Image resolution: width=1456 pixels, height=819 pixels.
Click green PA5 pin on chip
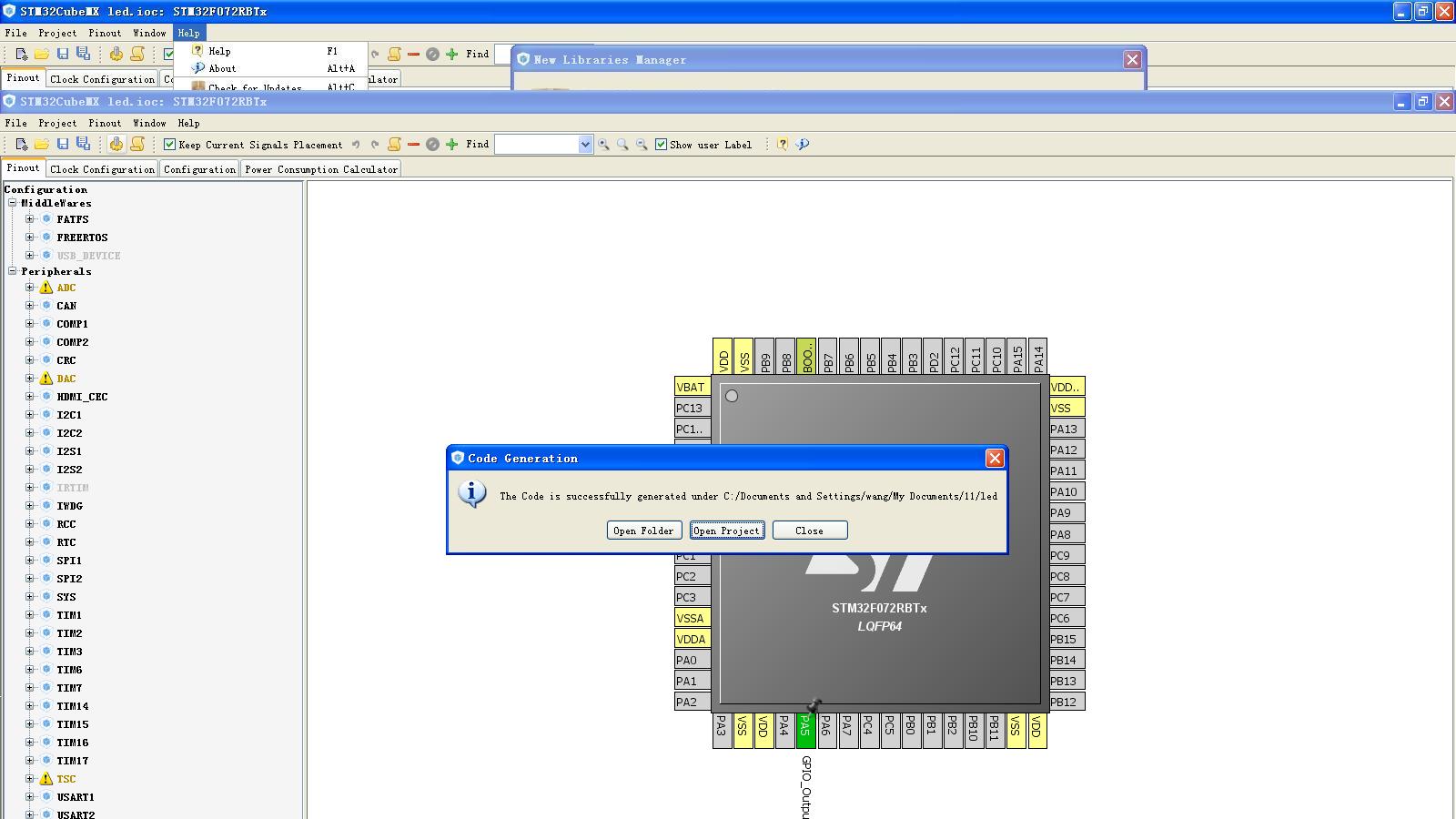[x=805, y=730]
